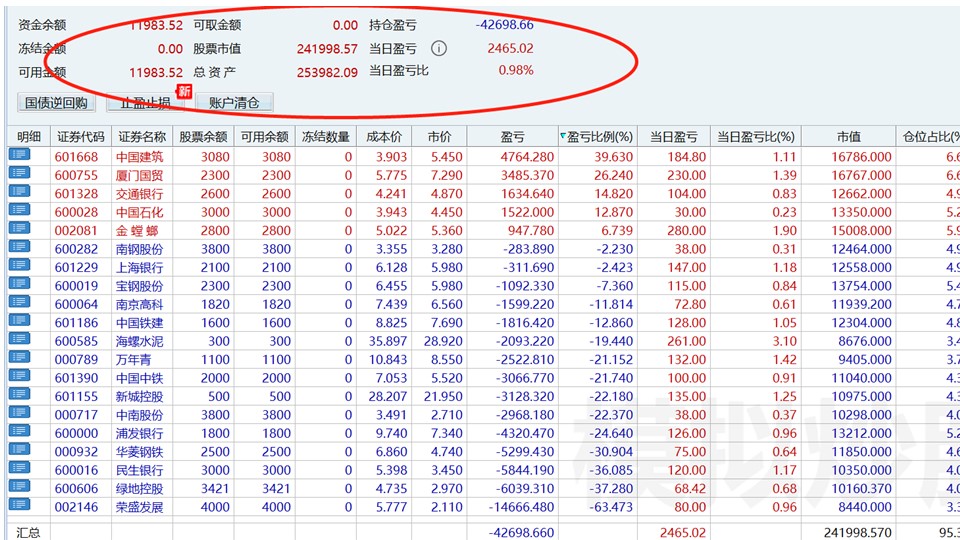Image resolution: width=960 pixels, height=540 pixels.
Task: Select stock code 002081
Action: pyautogui.click(x=76, y=230)
